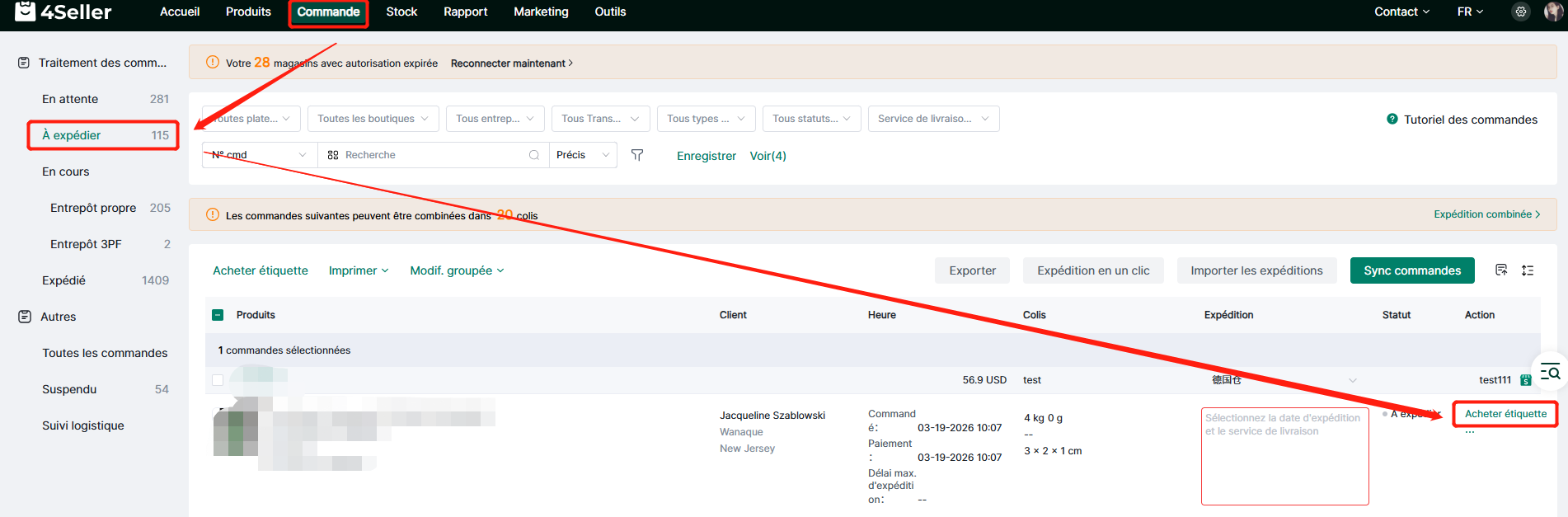Click the row height adjust icon
The image size is (1568, 517).
point(1528,270)
